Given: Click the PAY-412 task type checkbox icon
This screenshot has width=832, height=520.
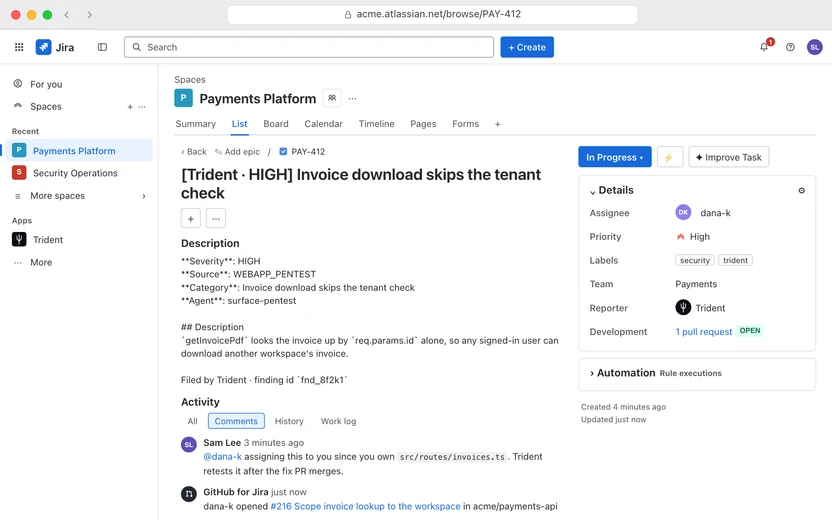Looking at the screenshot, I should point(283,152).
